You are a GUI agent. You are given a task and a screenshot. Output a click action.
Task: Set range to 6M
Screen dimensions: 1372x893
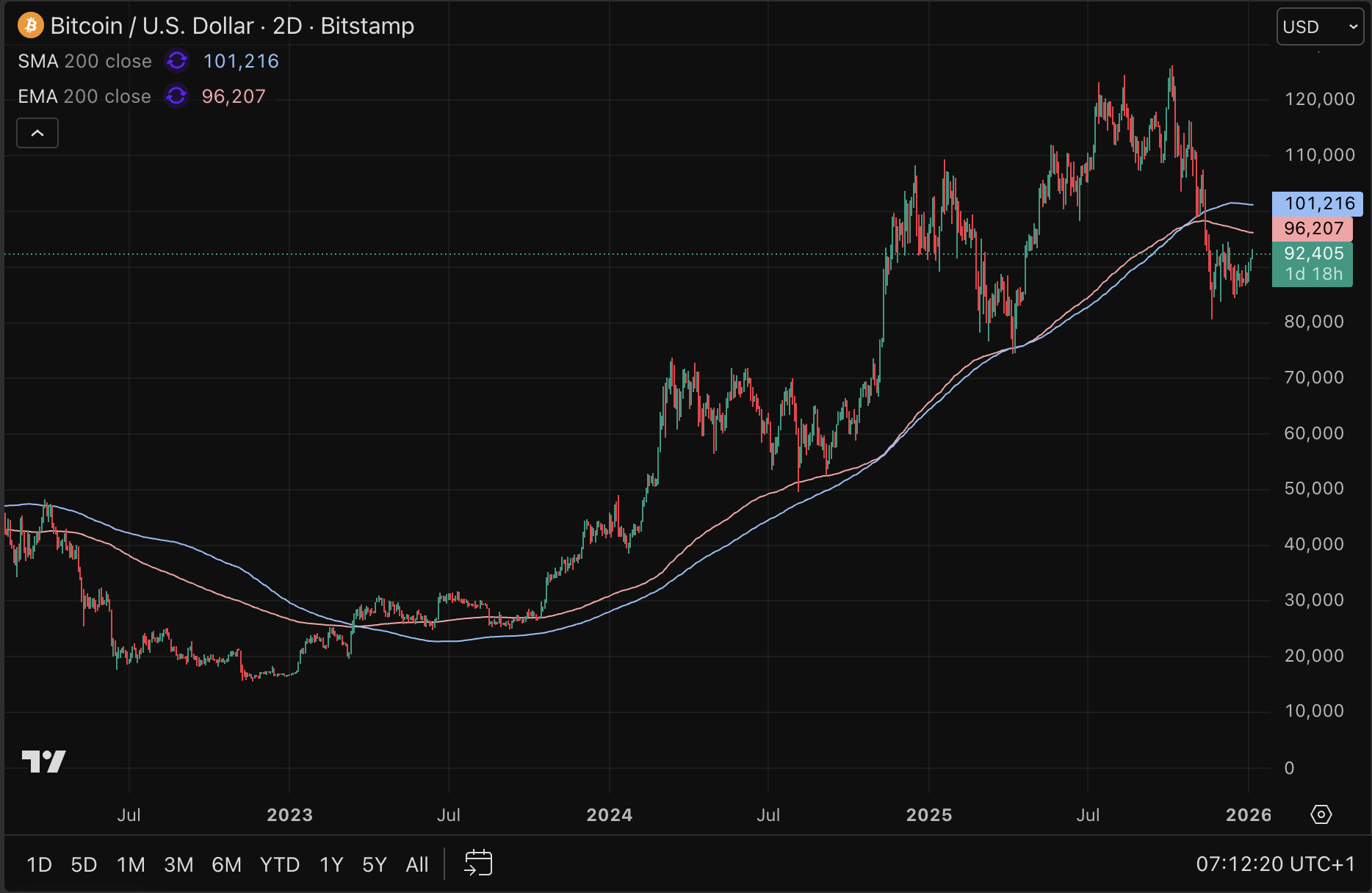click(226, 864)
